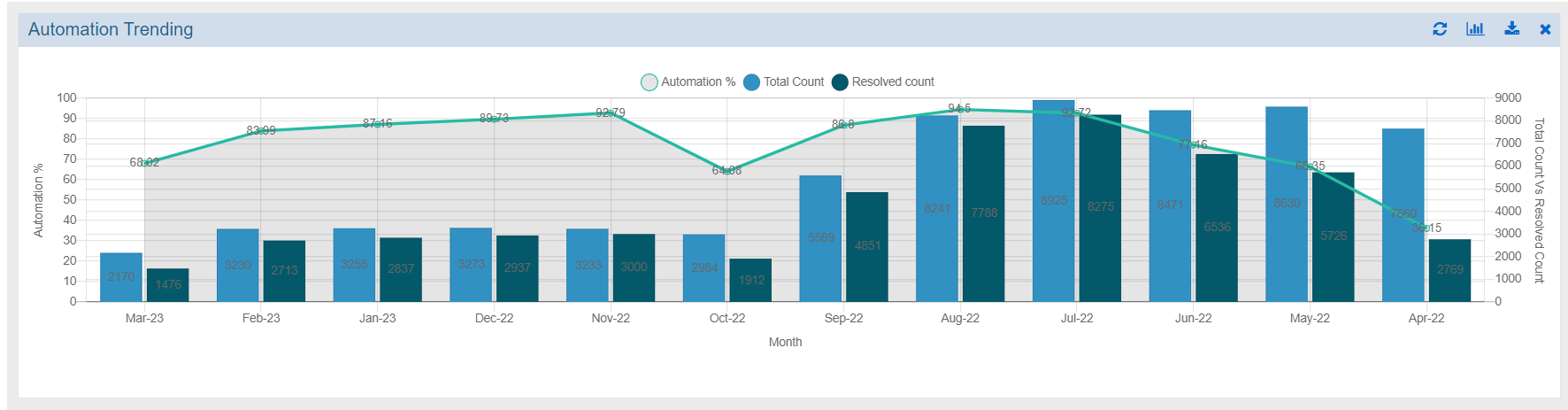Open the bar chart type icon
1568x410 pixels.
(1475, 29)
